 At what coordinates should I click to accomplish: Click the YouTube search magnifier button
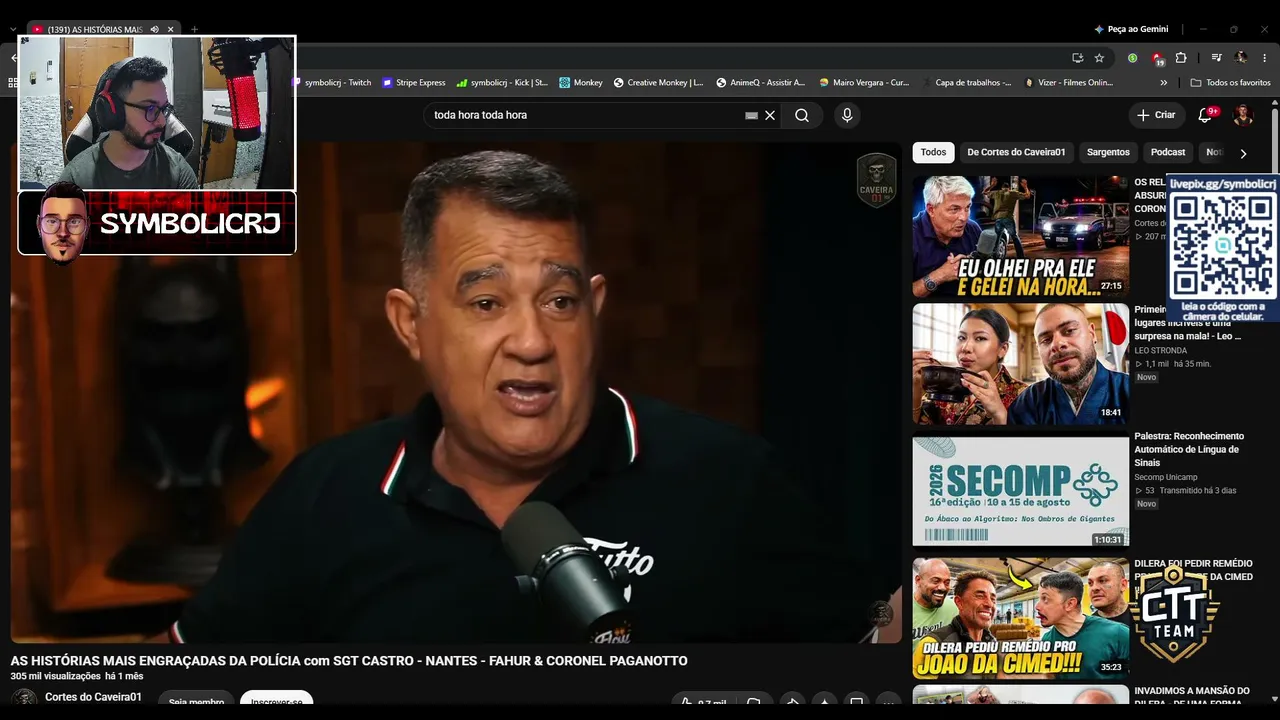[802, 115]
